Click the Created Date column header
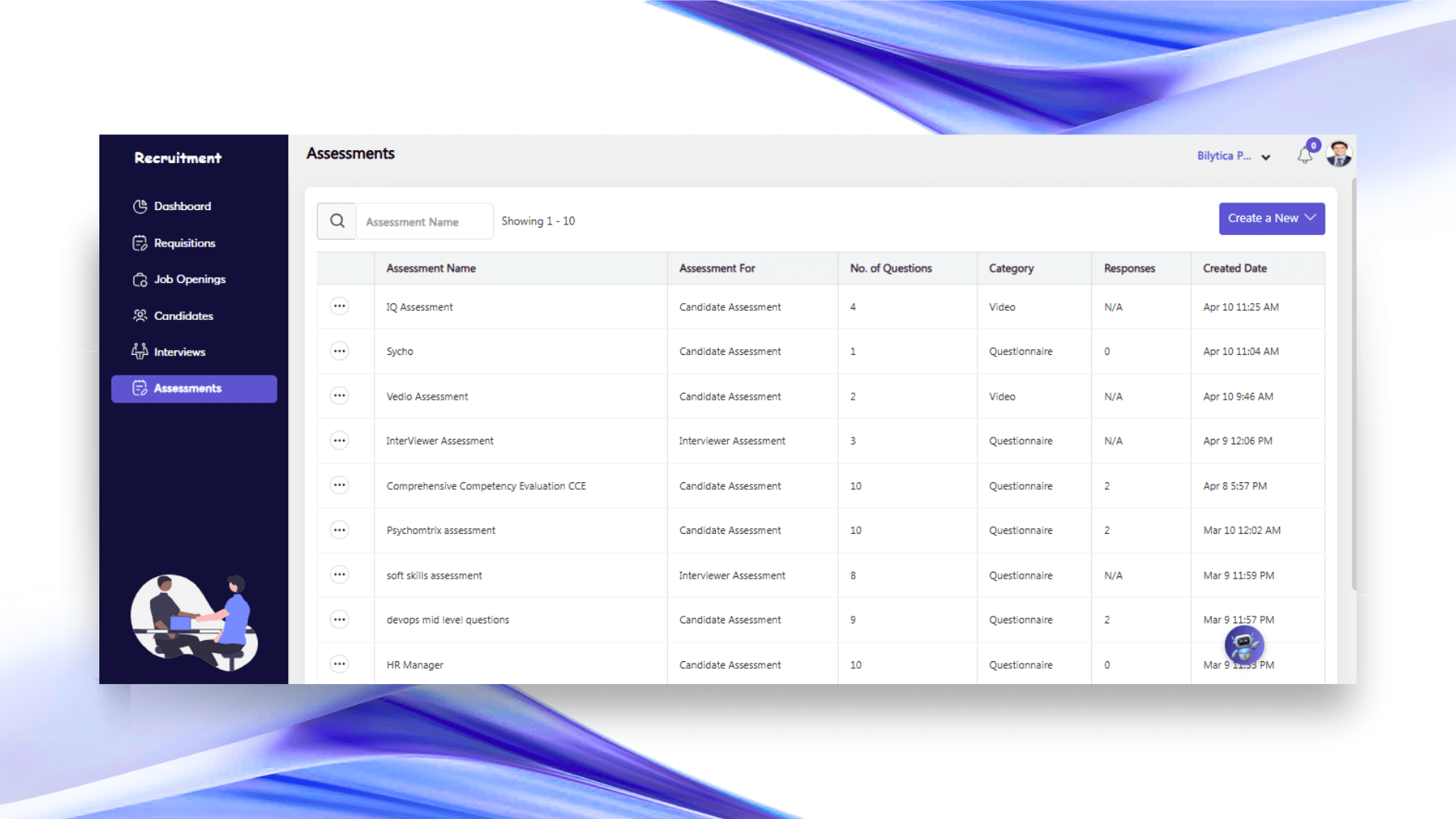The image size is (1456, 819). 1235,268
